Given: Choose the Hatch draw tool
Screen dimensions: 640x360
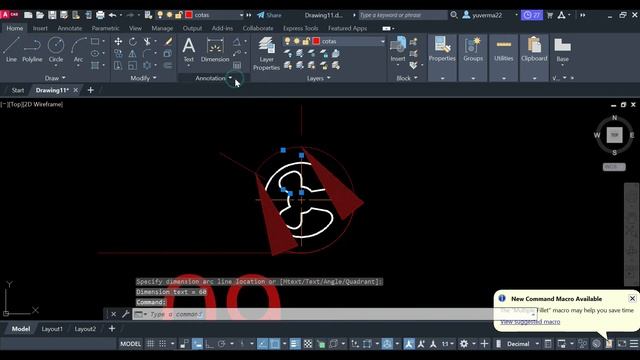Looking at the screenshot, I should [x=95, y=65].
